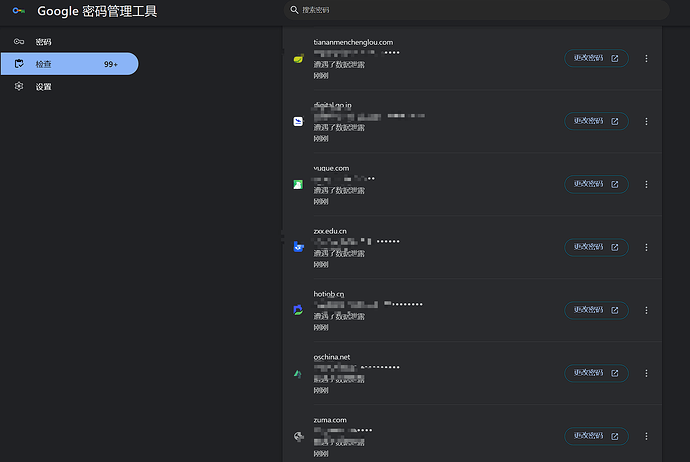The image size is (690, 462).
Task: Open more options for hotjob.cn
Action: pyautogui.click(x=646, y=311)
